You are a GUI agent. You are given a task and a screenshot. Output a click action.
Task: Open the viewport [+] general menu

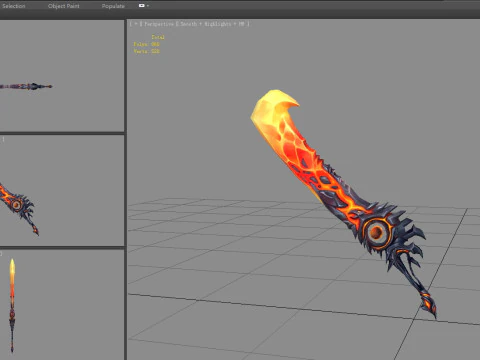point(136,24)
